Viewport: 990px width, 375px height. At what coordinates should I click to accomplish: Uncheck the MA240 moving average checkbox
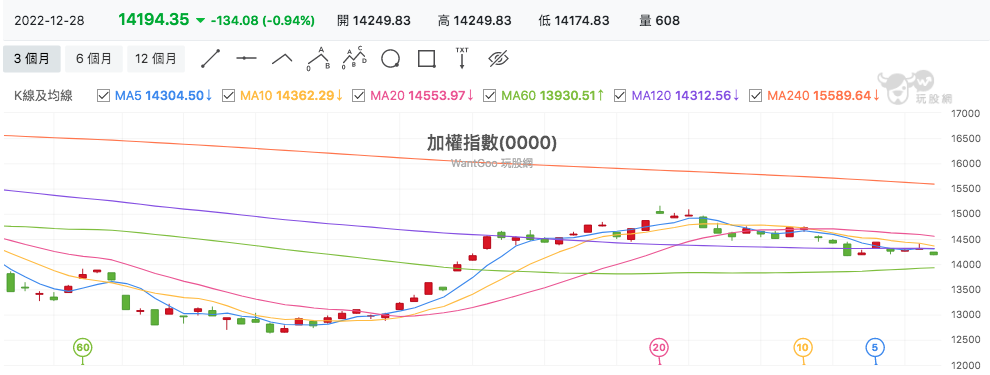[x=755, y=95]
